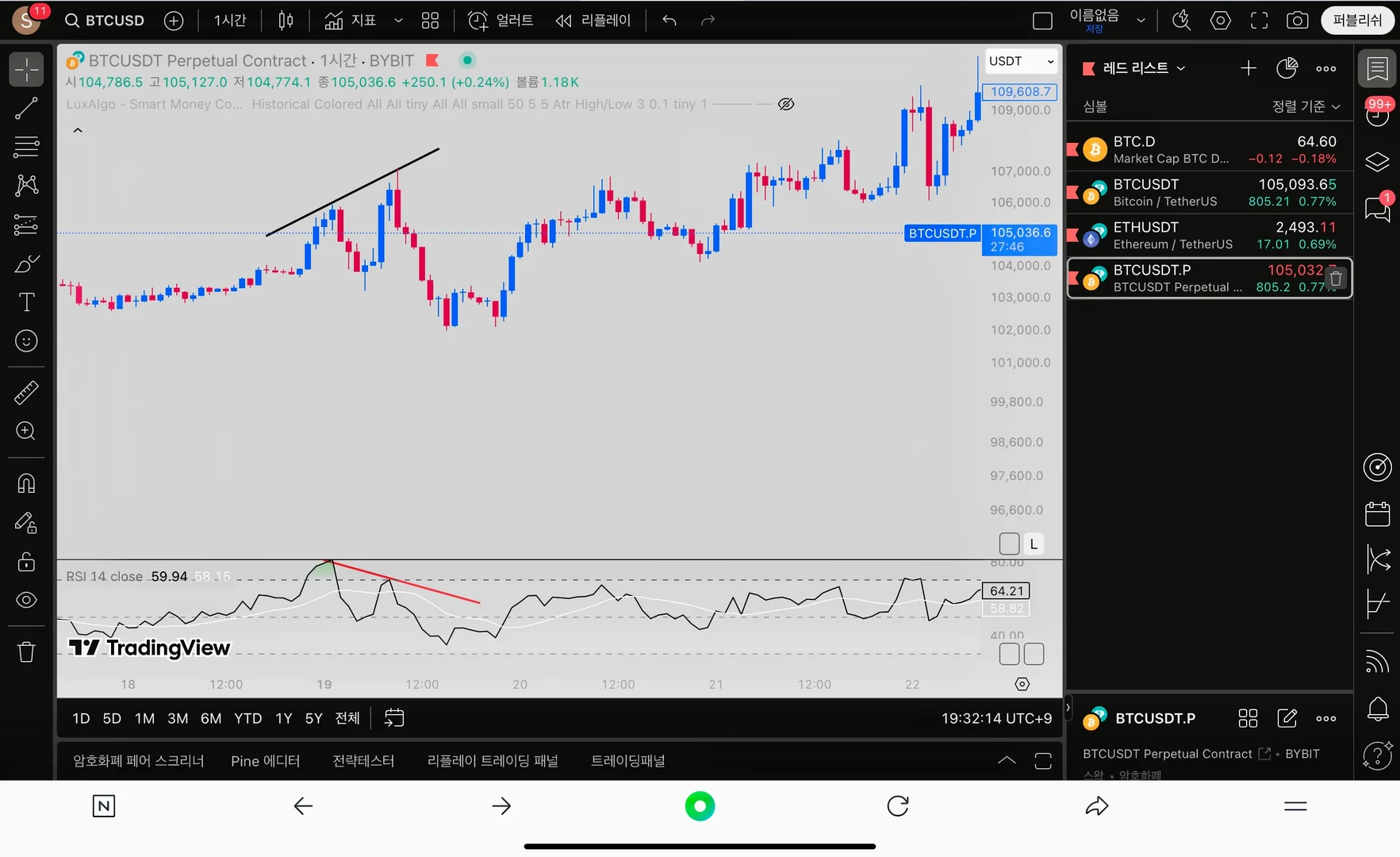1400x857 pixels.
Task: Expand the 이름없음 layout menu
Action: [1141, 21]
